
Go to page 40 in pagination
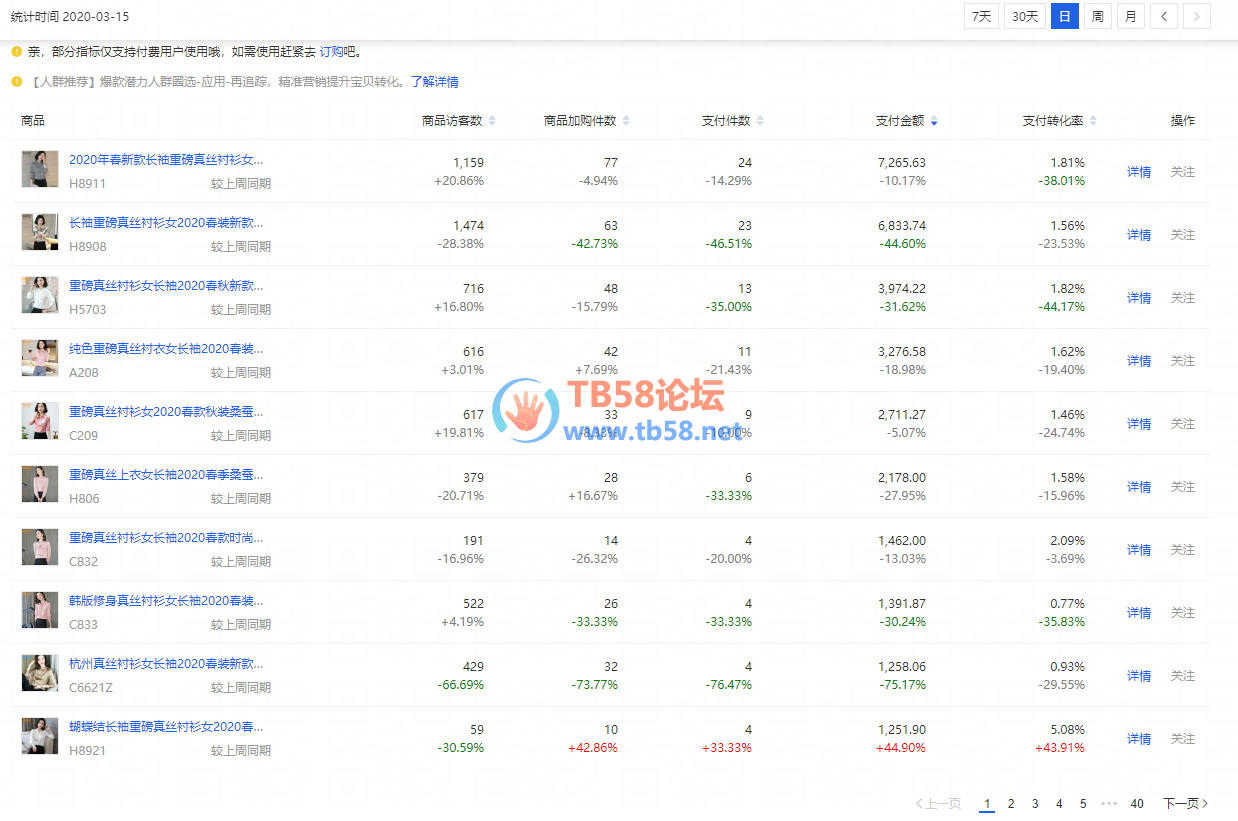pyautogui.click(x=1137, y=804)
